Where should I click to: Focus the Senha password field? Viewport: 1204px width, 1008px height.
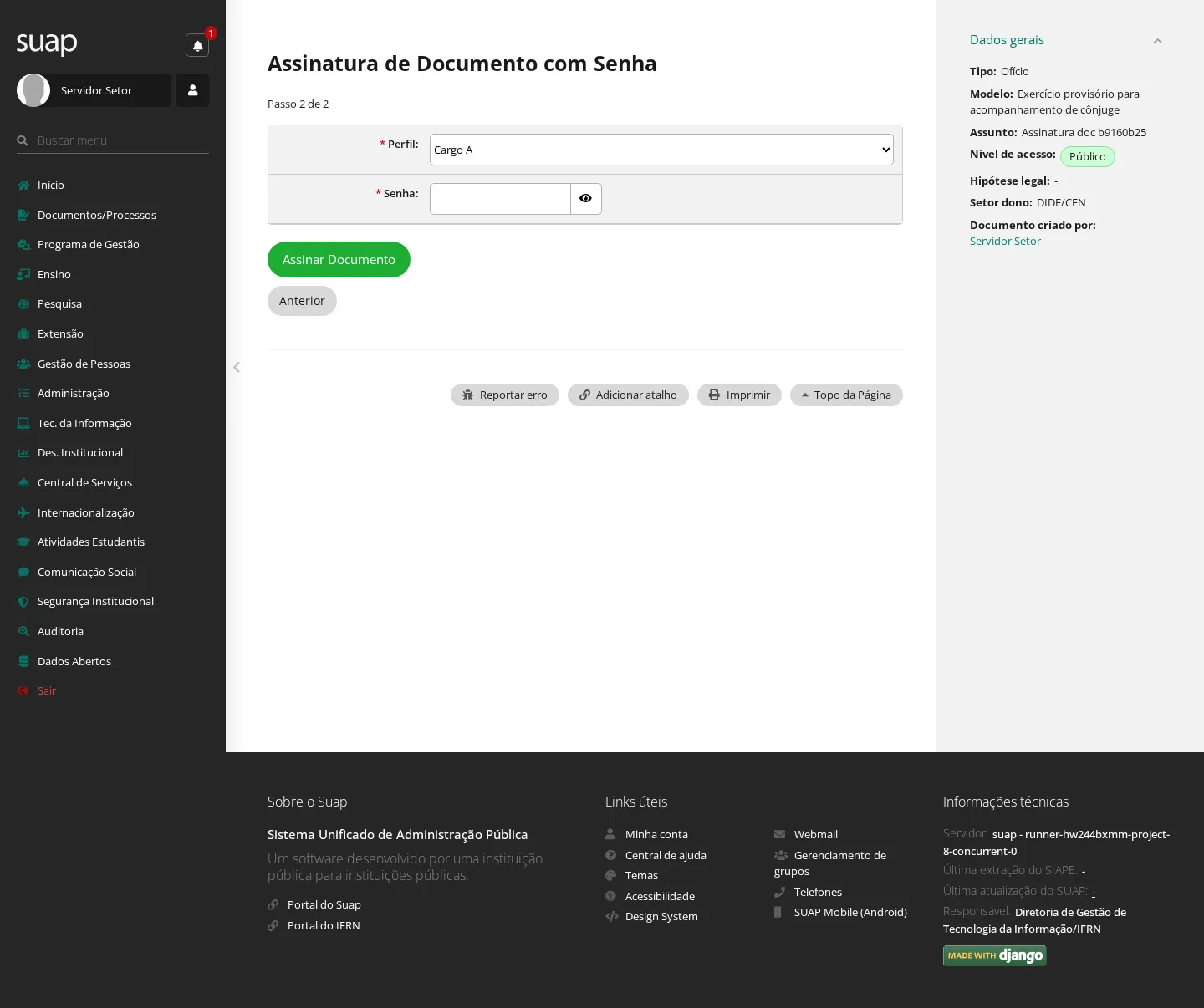point(500,199)
